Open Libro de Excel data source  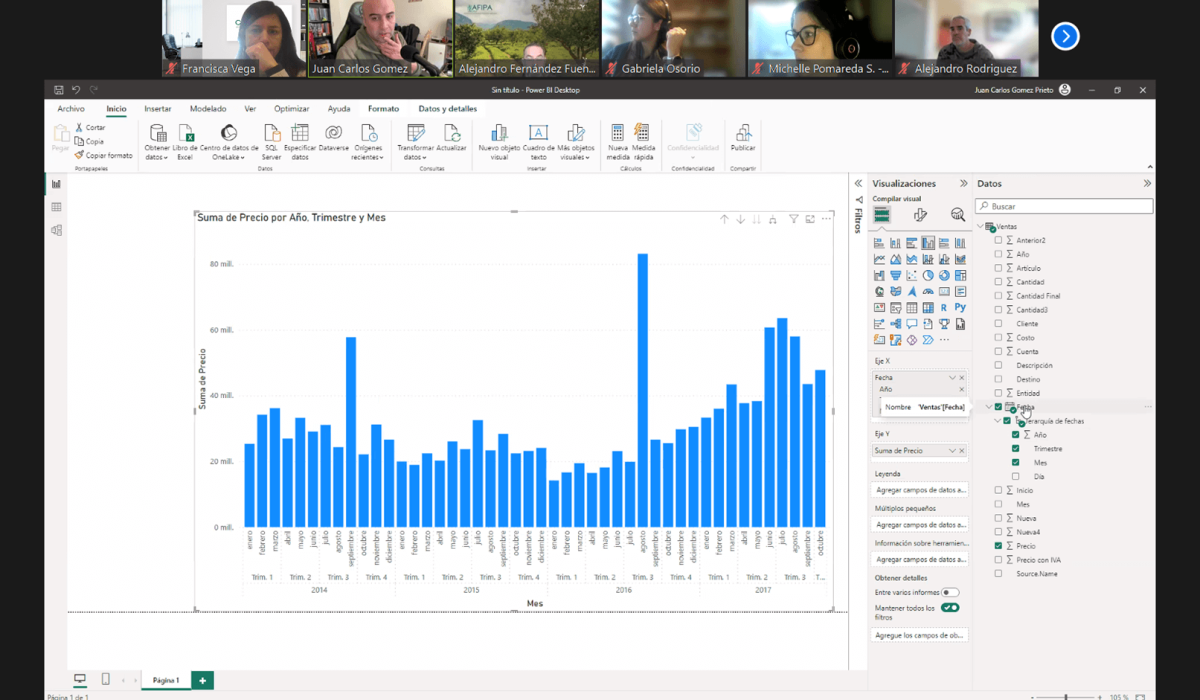(185, 133)
